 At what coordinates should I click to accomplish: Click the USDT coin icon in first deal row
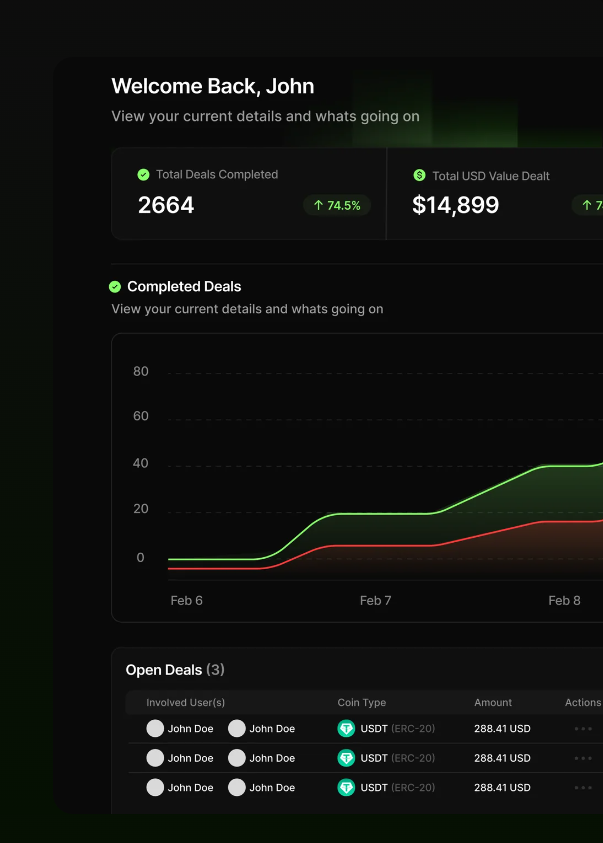[347, 729]
